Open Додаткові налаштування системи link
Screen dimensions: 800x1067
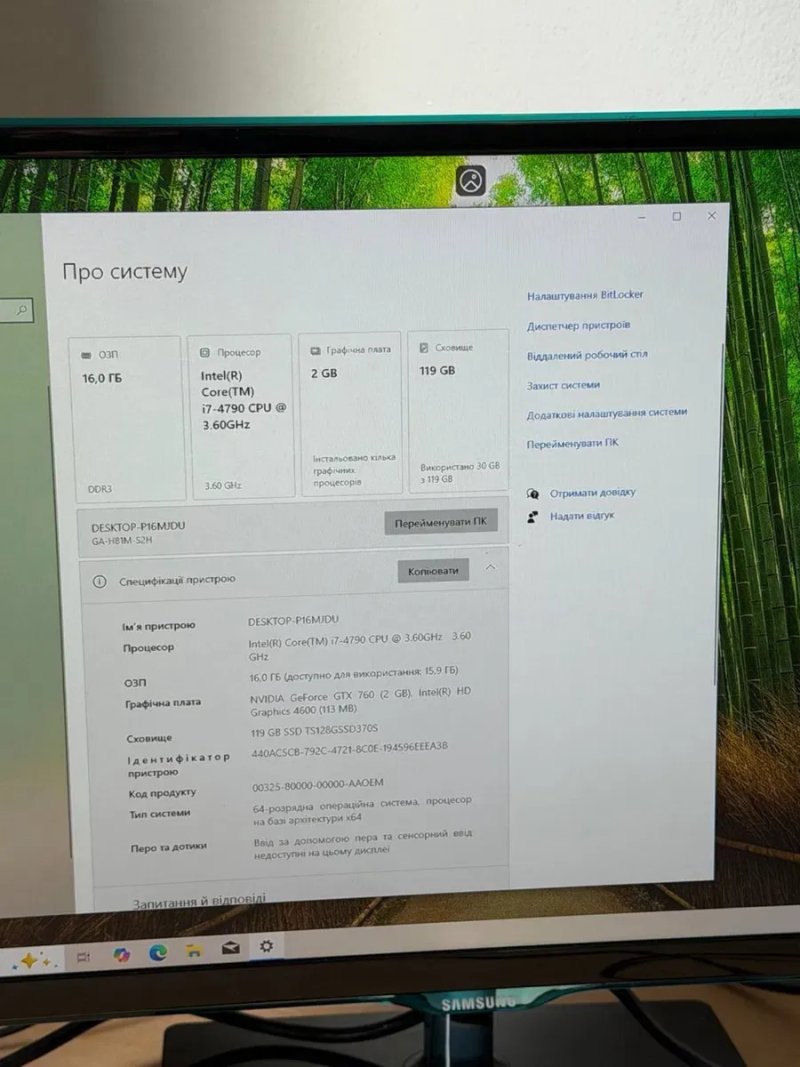[x=607, y=414]
